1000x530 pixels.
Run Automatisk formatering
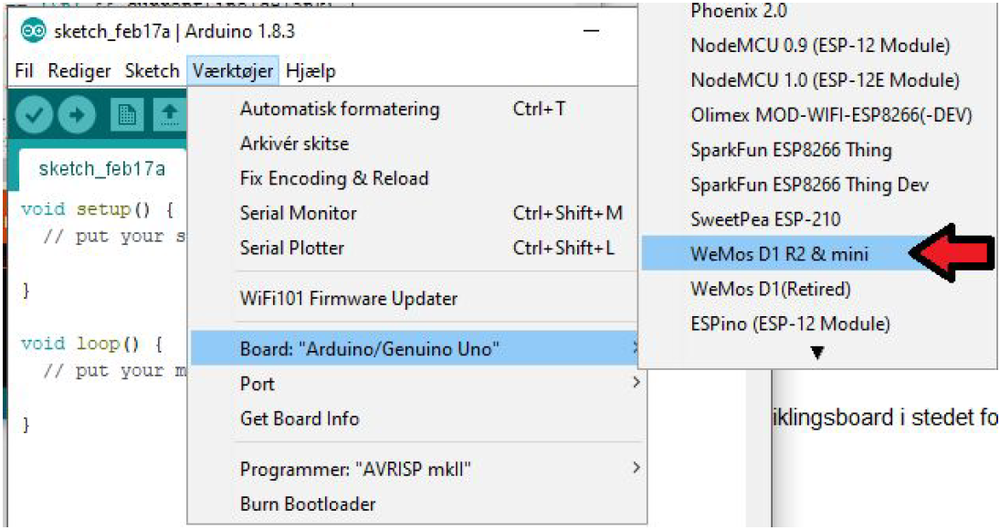(x=339, y=109)
